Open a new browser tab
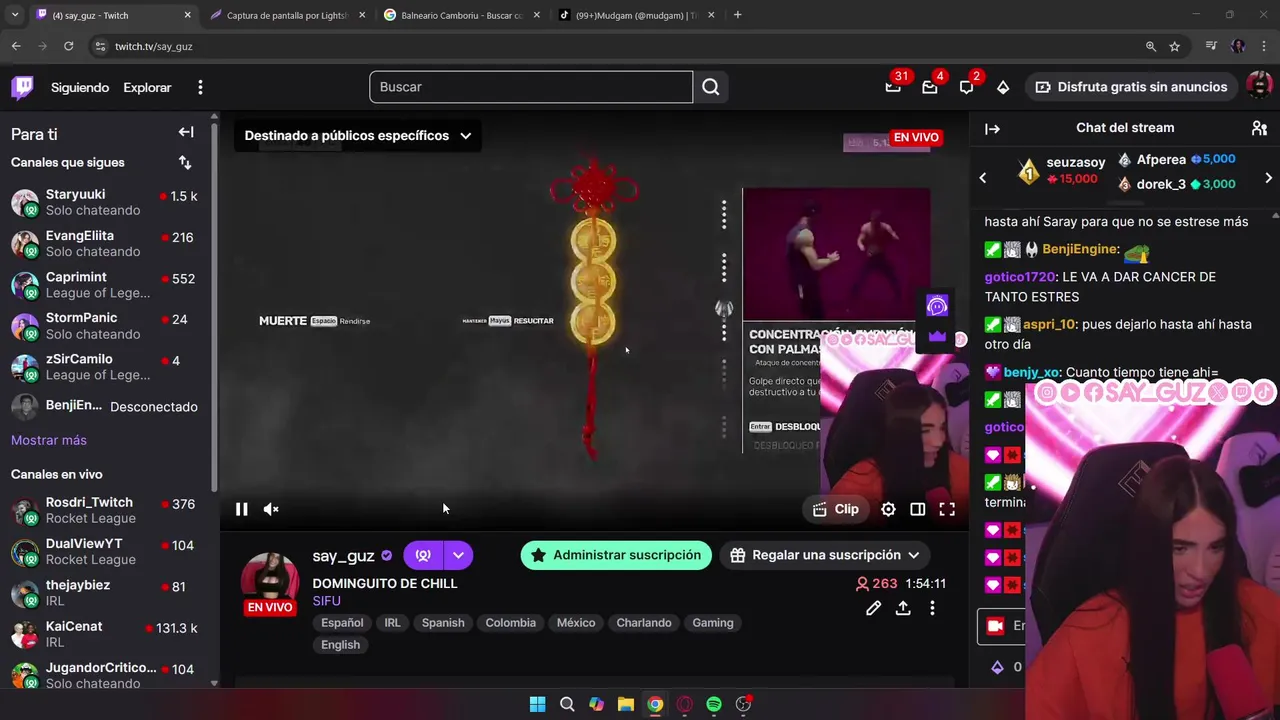1280x720 pixels. click(x=738, y=15)
